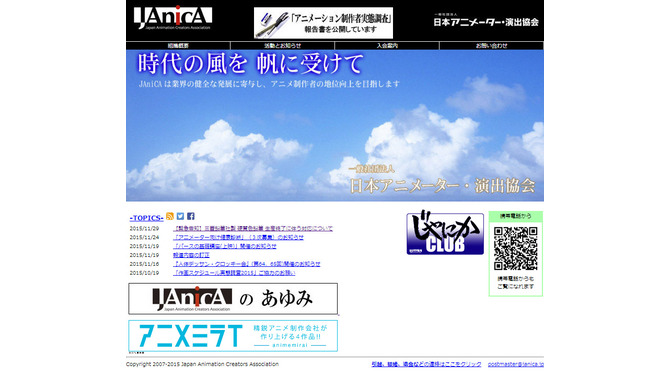Open the 2015/10/19 作画スケジュール topic link
670x377 pixels.
pos(234,273)
